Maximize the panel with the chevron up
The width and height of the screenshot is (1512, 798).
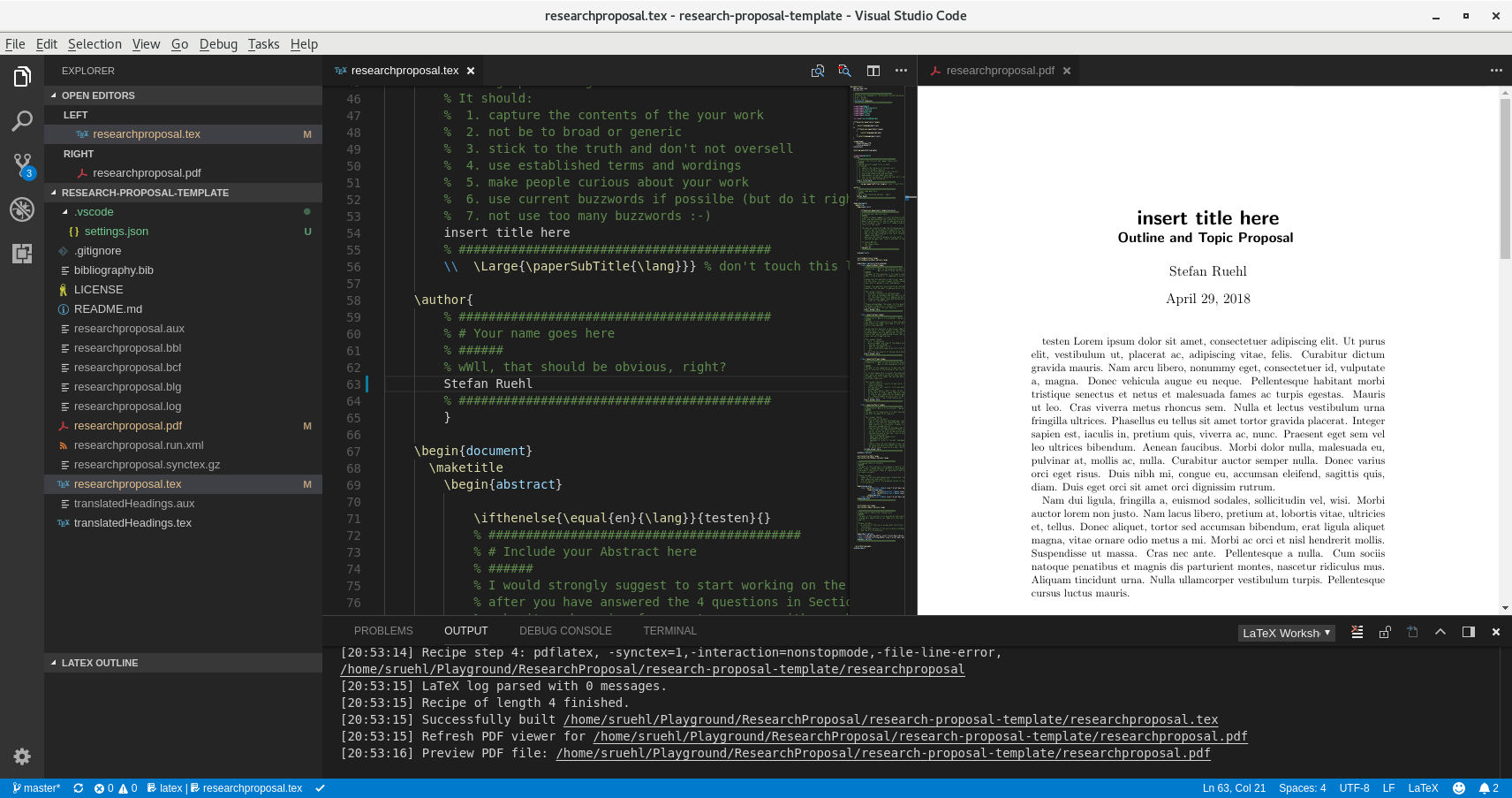[x=1440, y=632]
